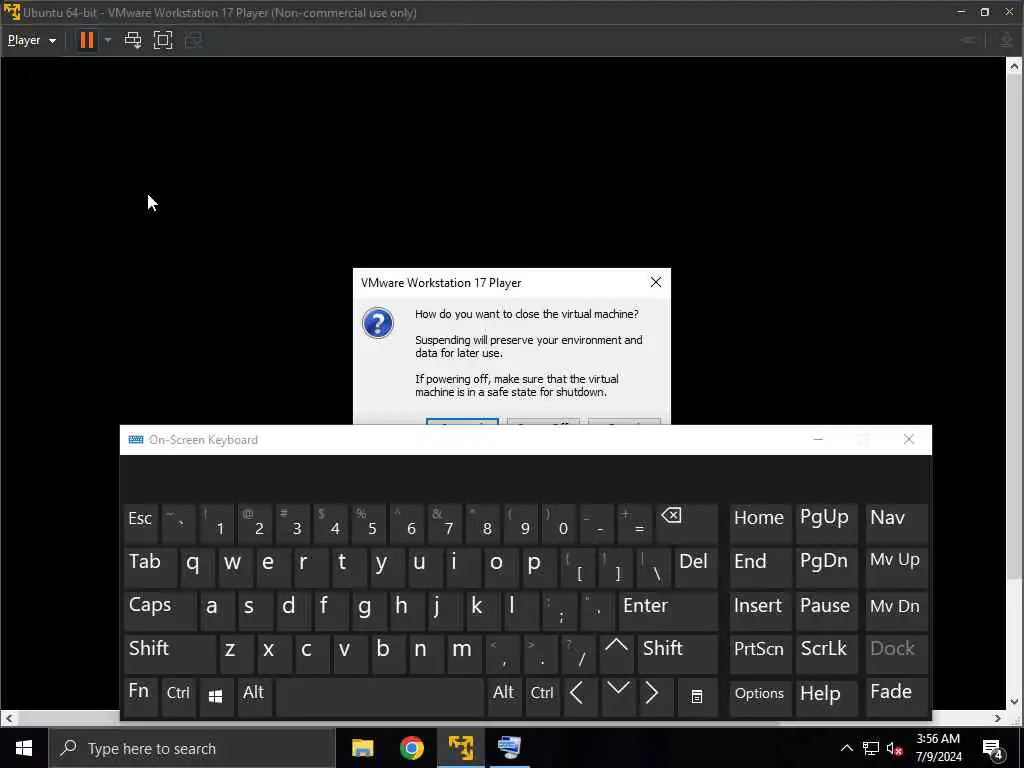Tap the Pause key on keyboard
Screen dimensions: 1024x768
click(825, 610)
